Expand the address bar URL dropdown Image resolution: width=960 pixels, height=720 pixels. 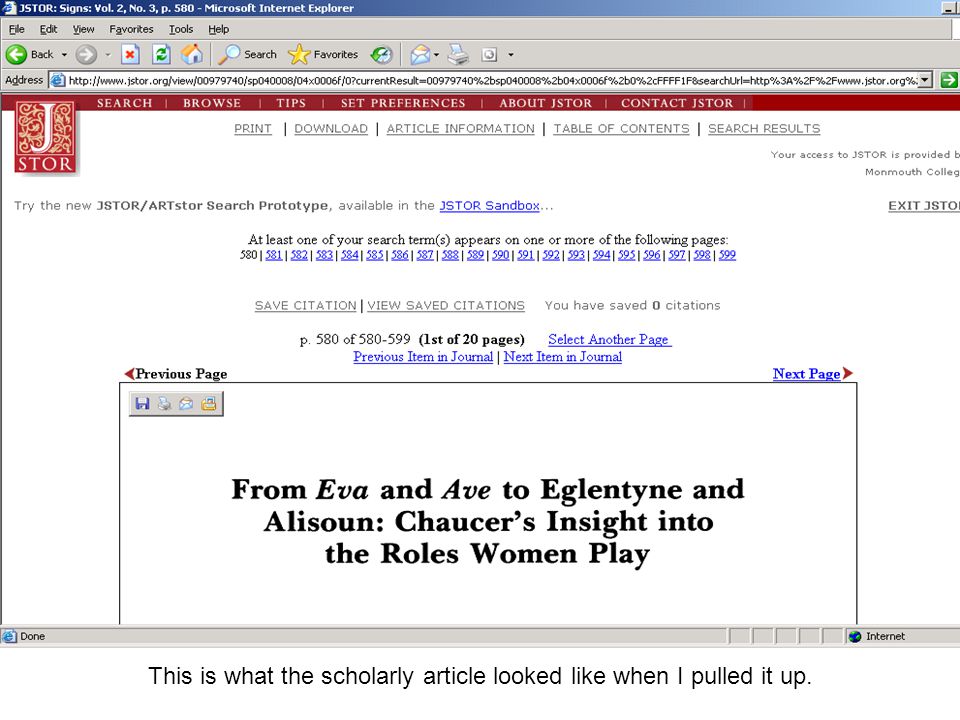(x=925, y=80)
